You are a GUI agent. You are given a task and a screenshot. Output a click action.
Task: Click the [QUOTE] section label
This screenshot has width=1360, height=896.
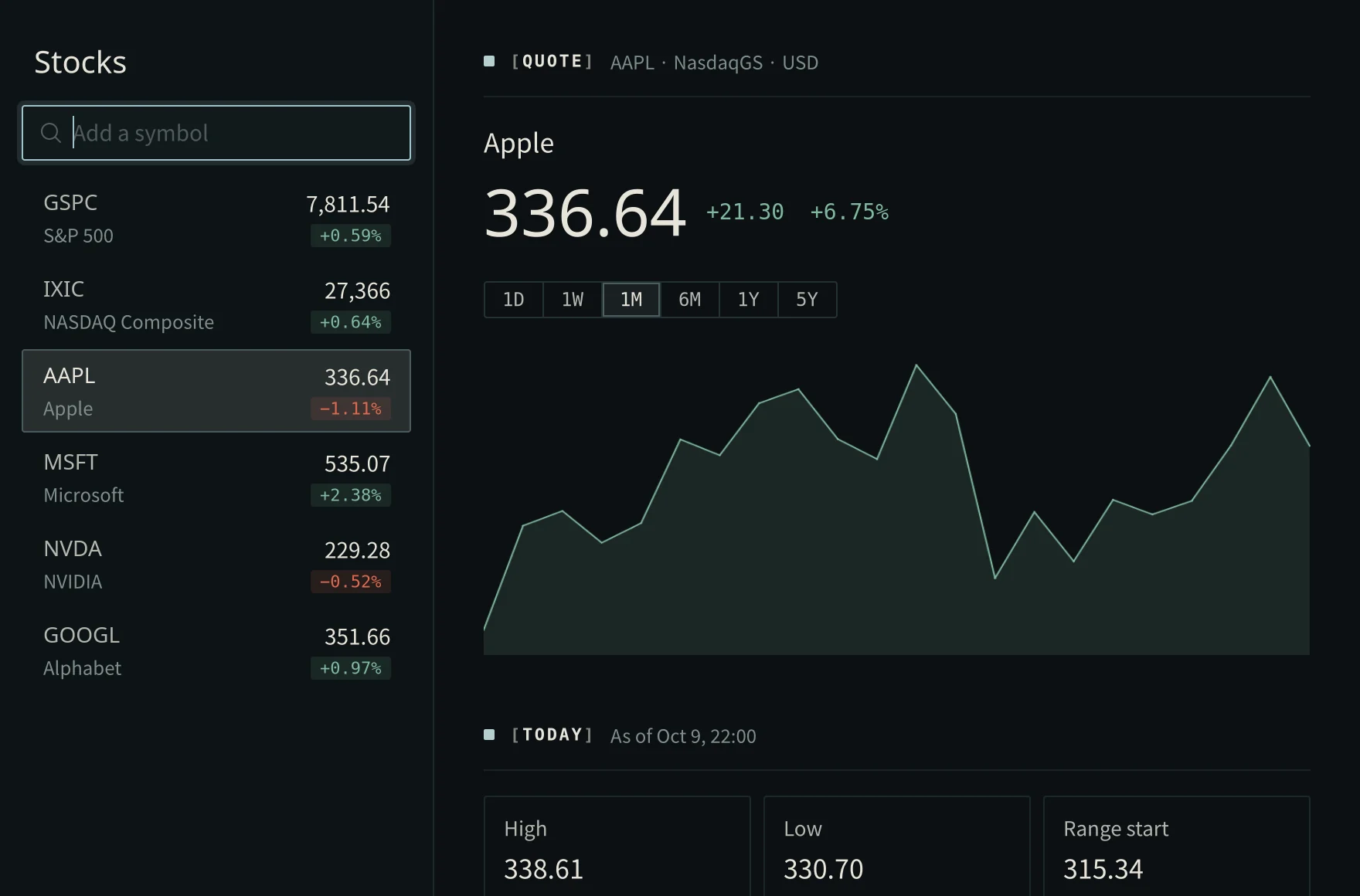[x=552, y=62]
